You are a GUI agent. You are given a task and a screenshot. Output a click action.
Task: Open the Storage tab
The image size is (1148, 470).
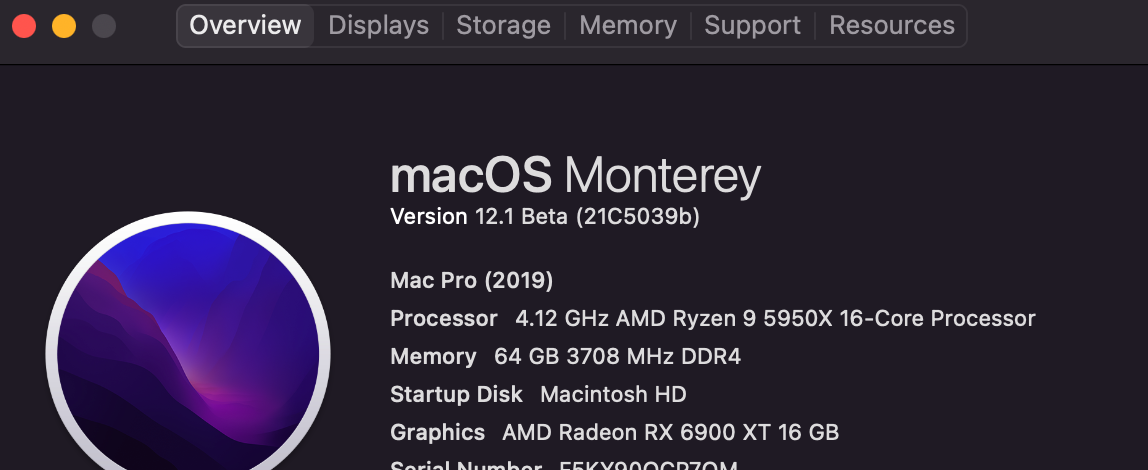503,26
